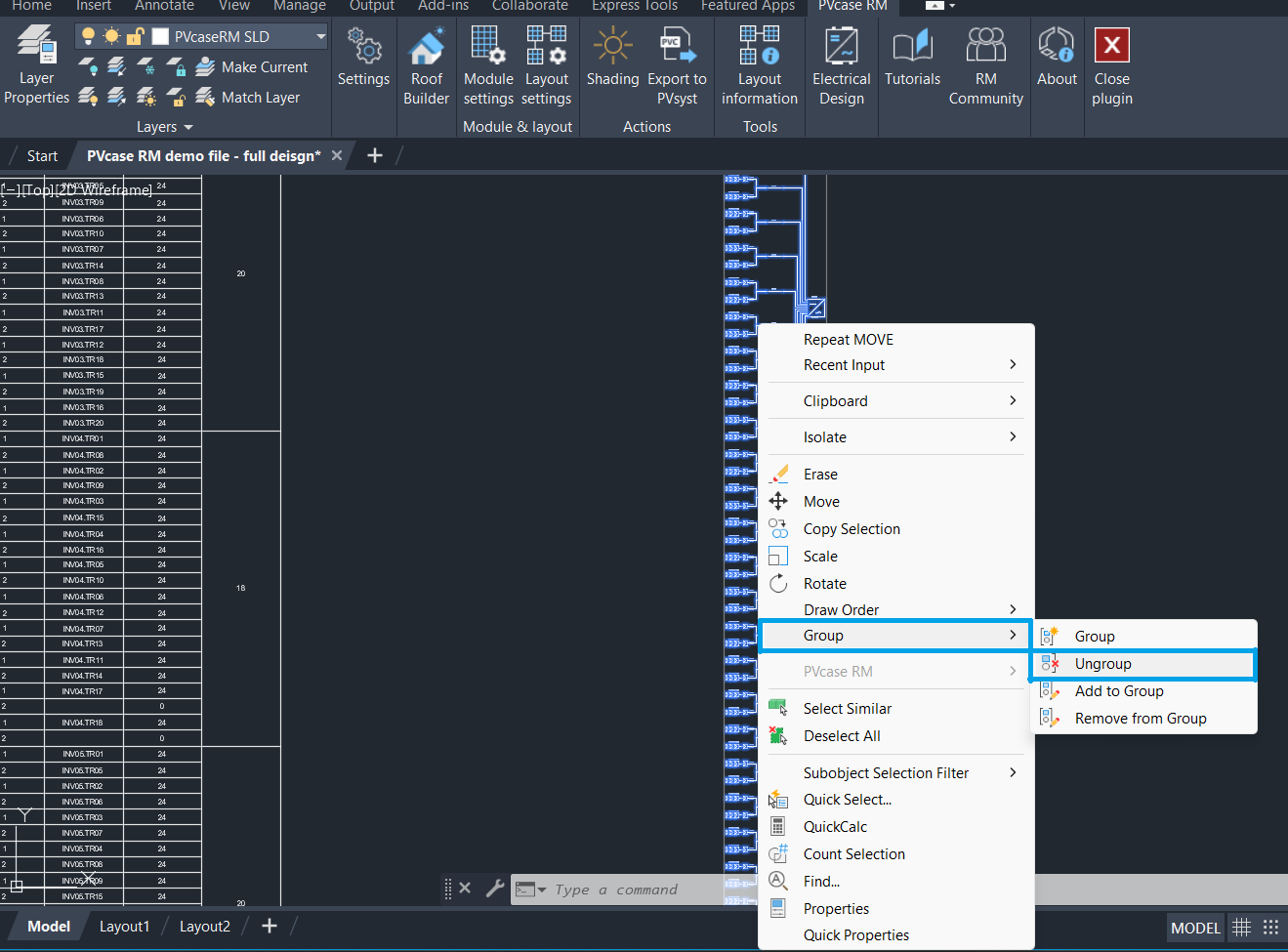Click the Layer Freeze snowflake icon

click(x=146, y=66)
